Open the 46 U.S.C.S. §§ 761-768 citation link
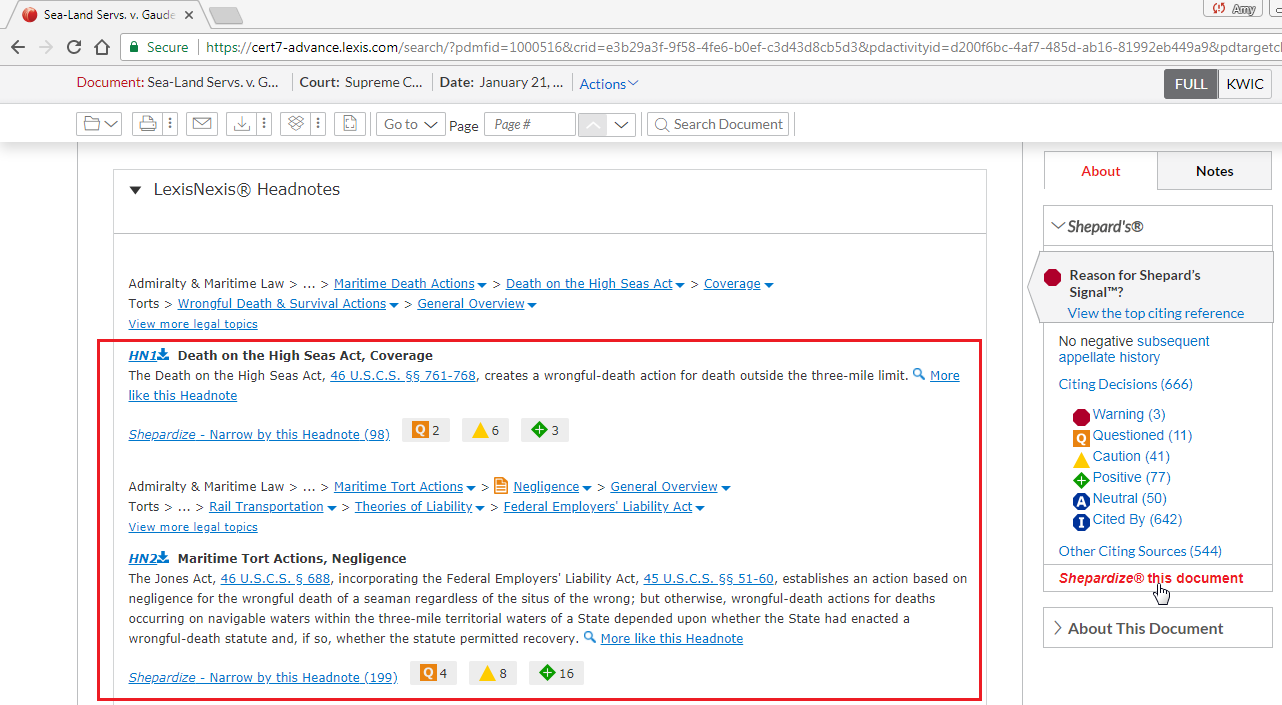Viewport: 1282px width, 705px height. coord(404,375)
